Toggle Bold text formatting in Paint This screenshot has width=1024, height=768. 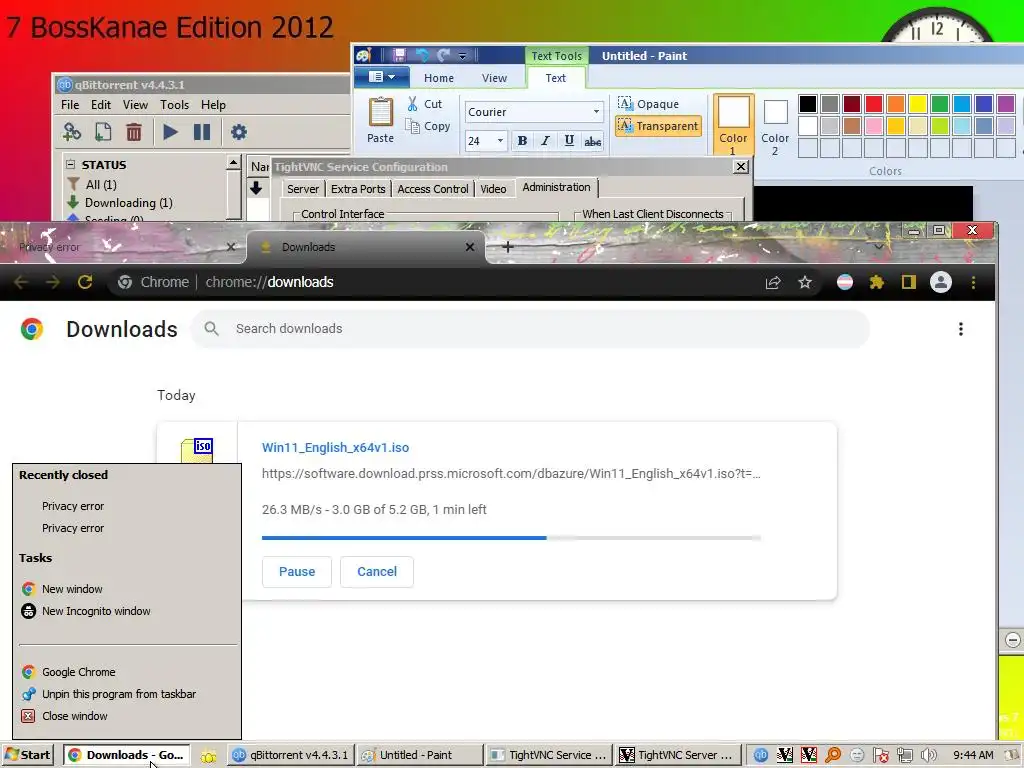[522, 140]
